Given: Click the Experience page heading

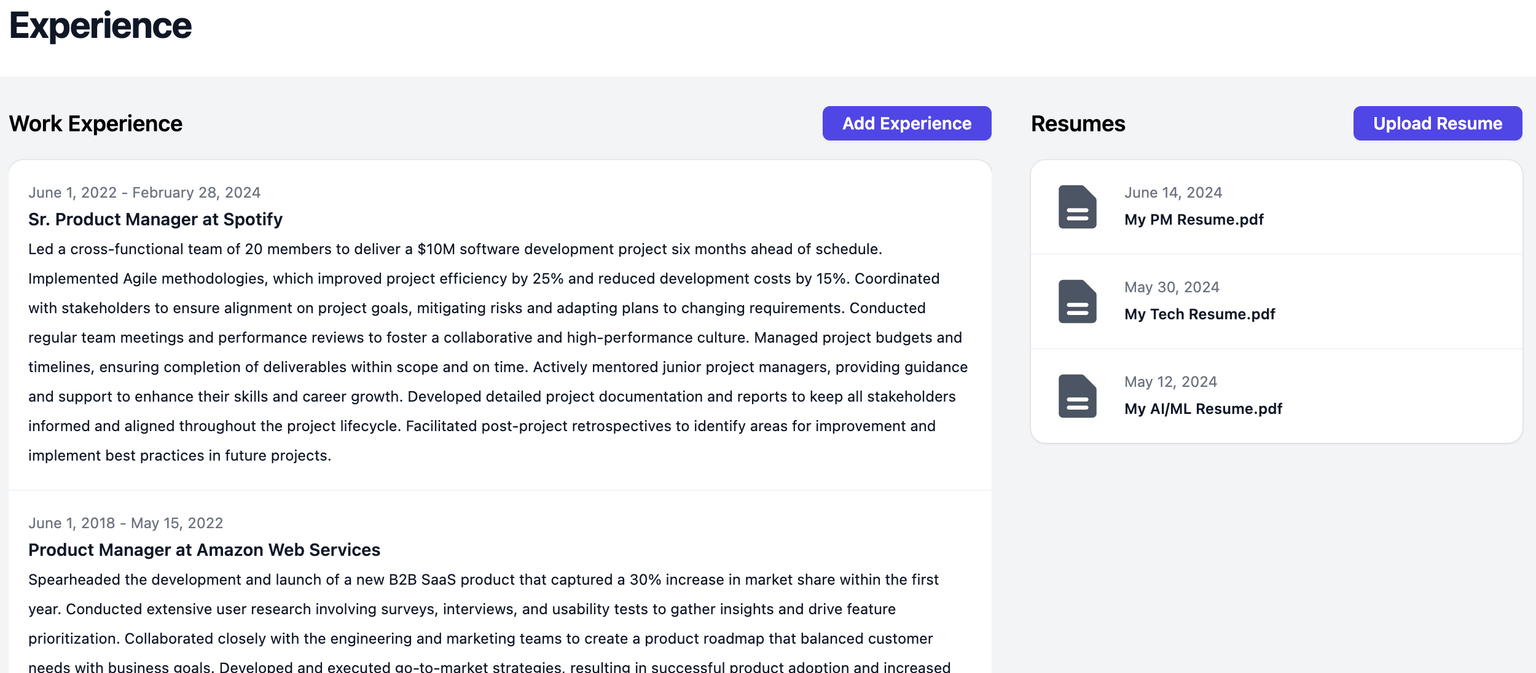Looking at the screenshot, I should point(100,25).
